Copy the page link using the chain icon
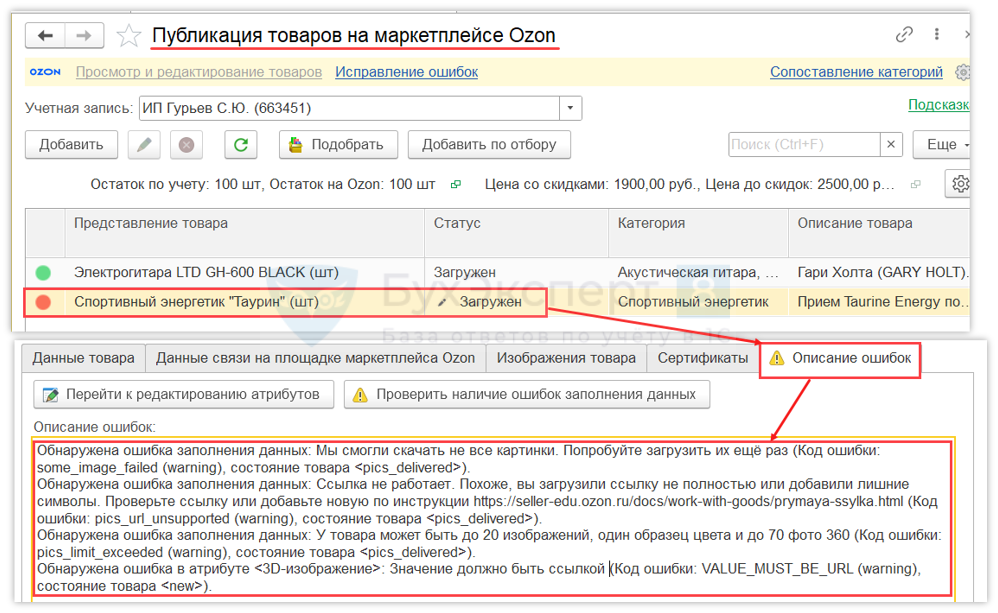This screenshot has width=998, height=613. click(904, 34)
